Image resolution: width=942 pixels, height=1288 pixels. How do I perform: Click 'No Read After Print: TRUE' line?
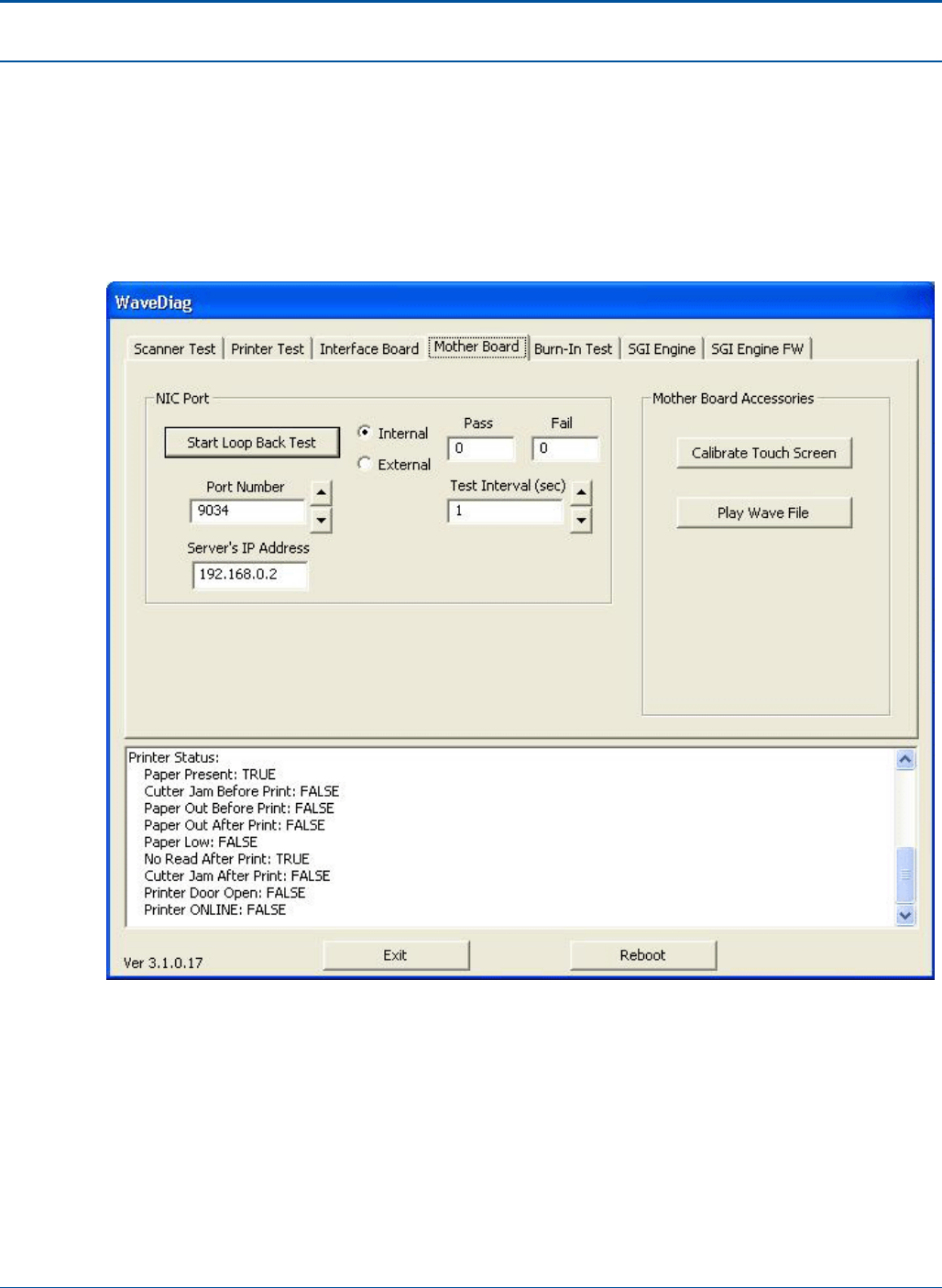[226, 859]
